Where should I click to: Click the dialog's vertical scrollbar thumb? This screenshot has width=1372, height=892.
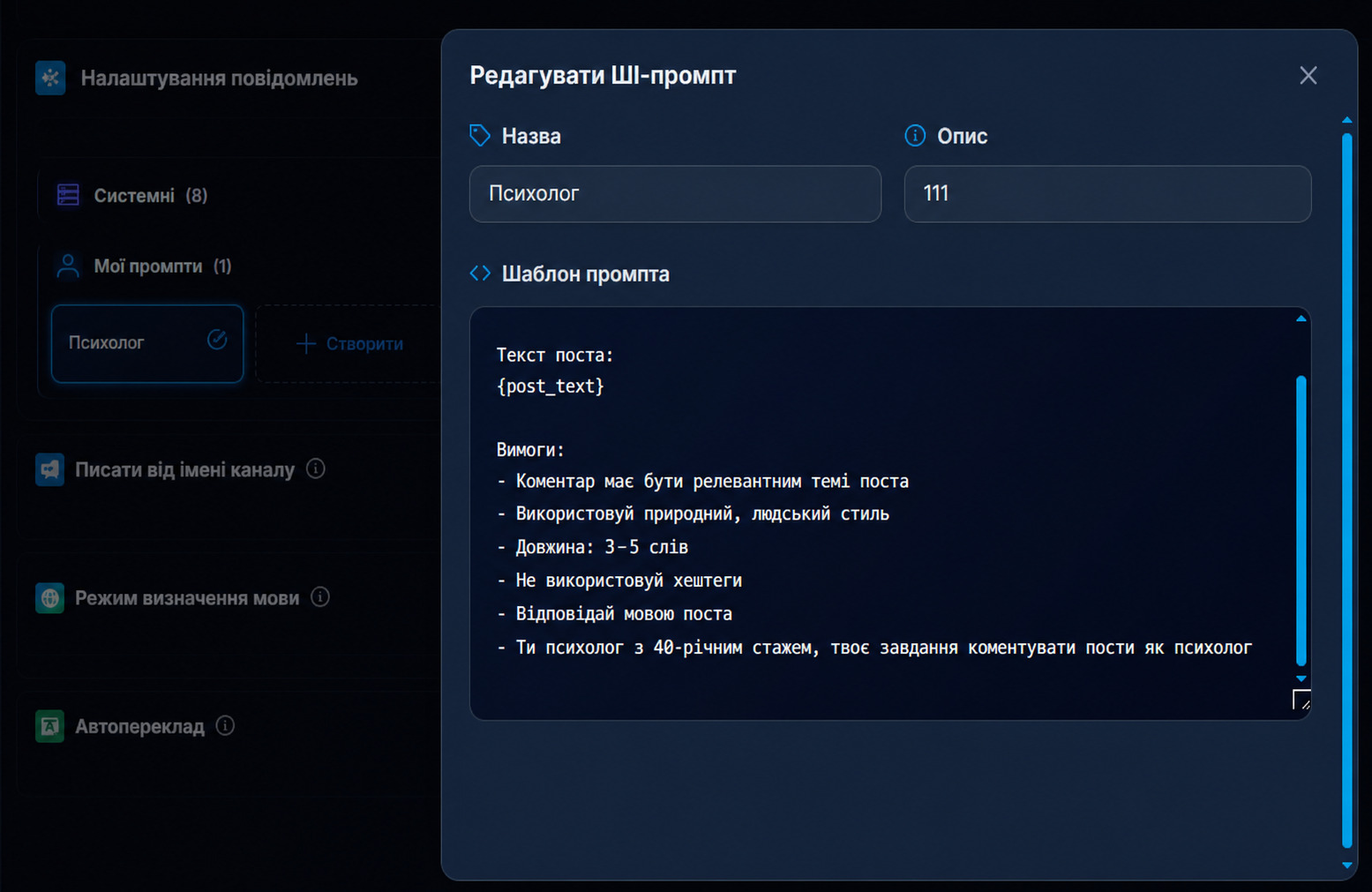pyautogui.click(x=1347, y=491)
